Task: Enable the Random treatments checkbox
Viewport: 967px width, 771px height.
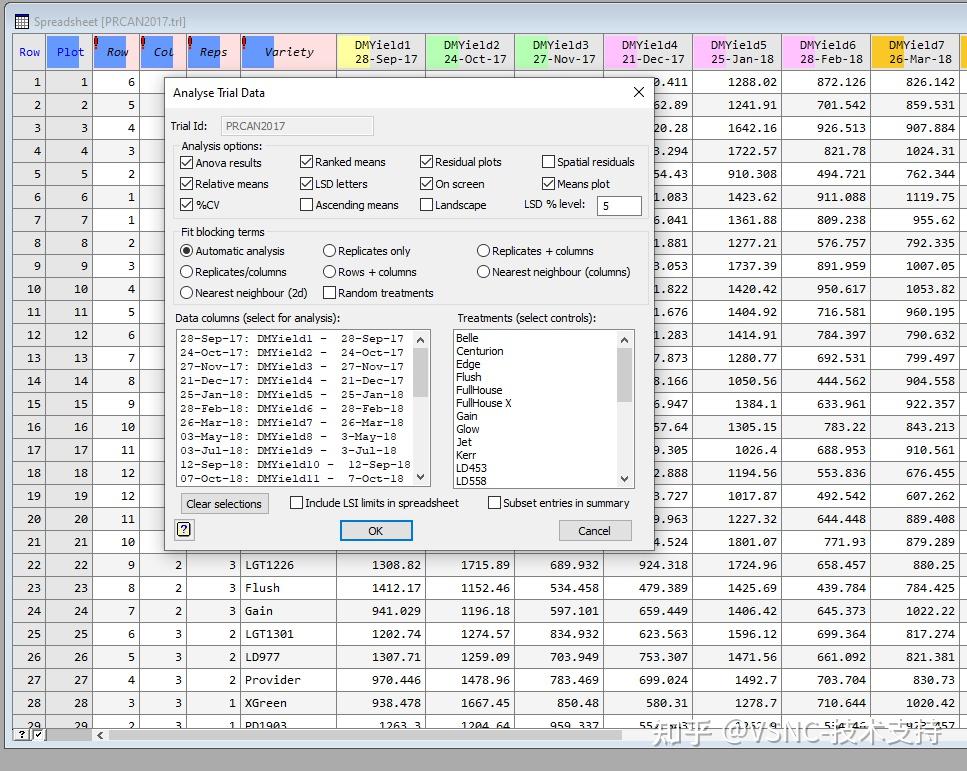Action: click(x=330, y=292)
